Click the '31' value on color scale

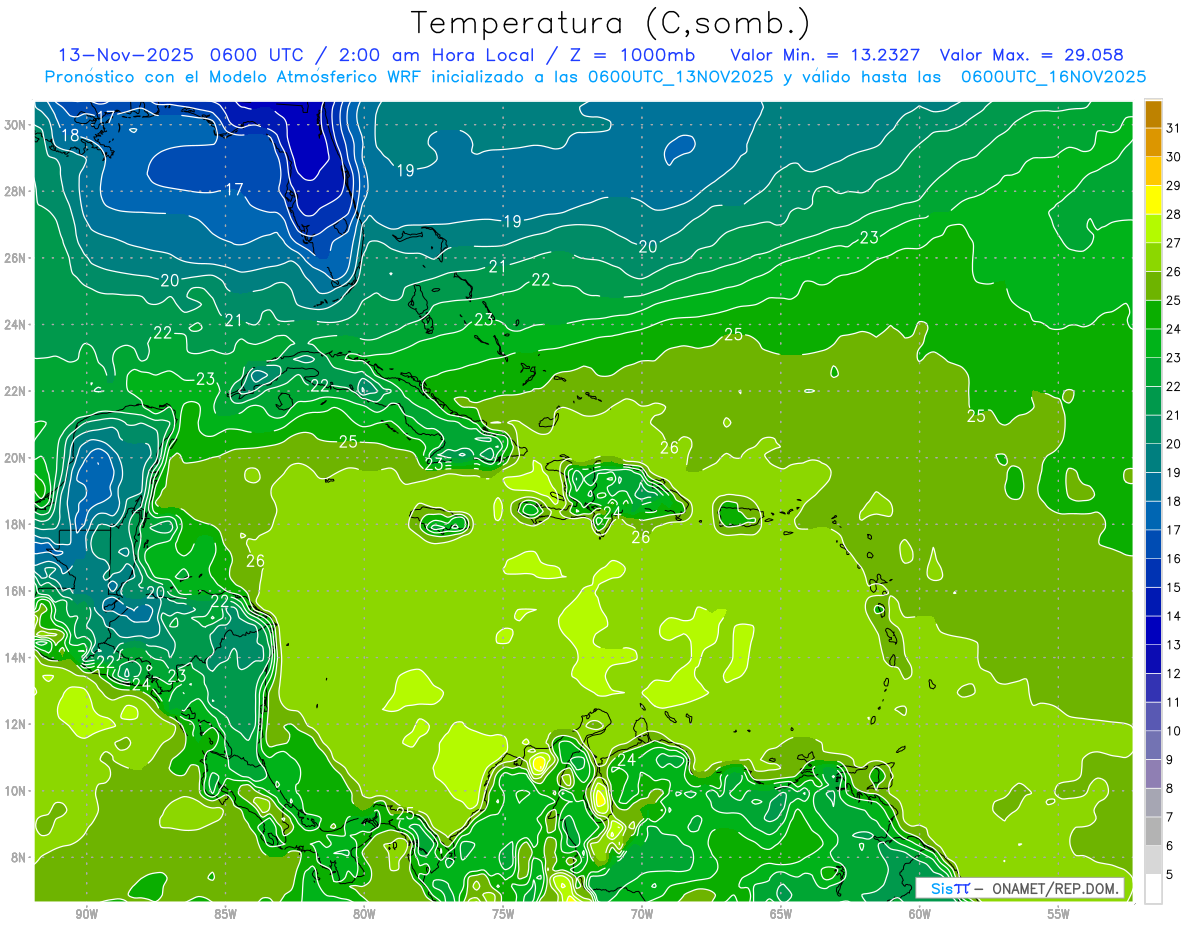pyautogui.click(x=1173, y=128)
